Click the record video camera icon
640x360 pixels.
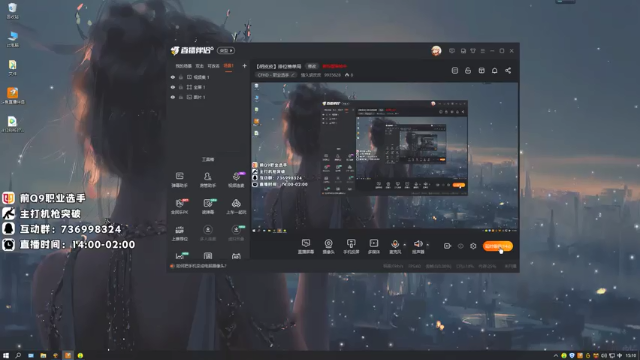(447, 246)
